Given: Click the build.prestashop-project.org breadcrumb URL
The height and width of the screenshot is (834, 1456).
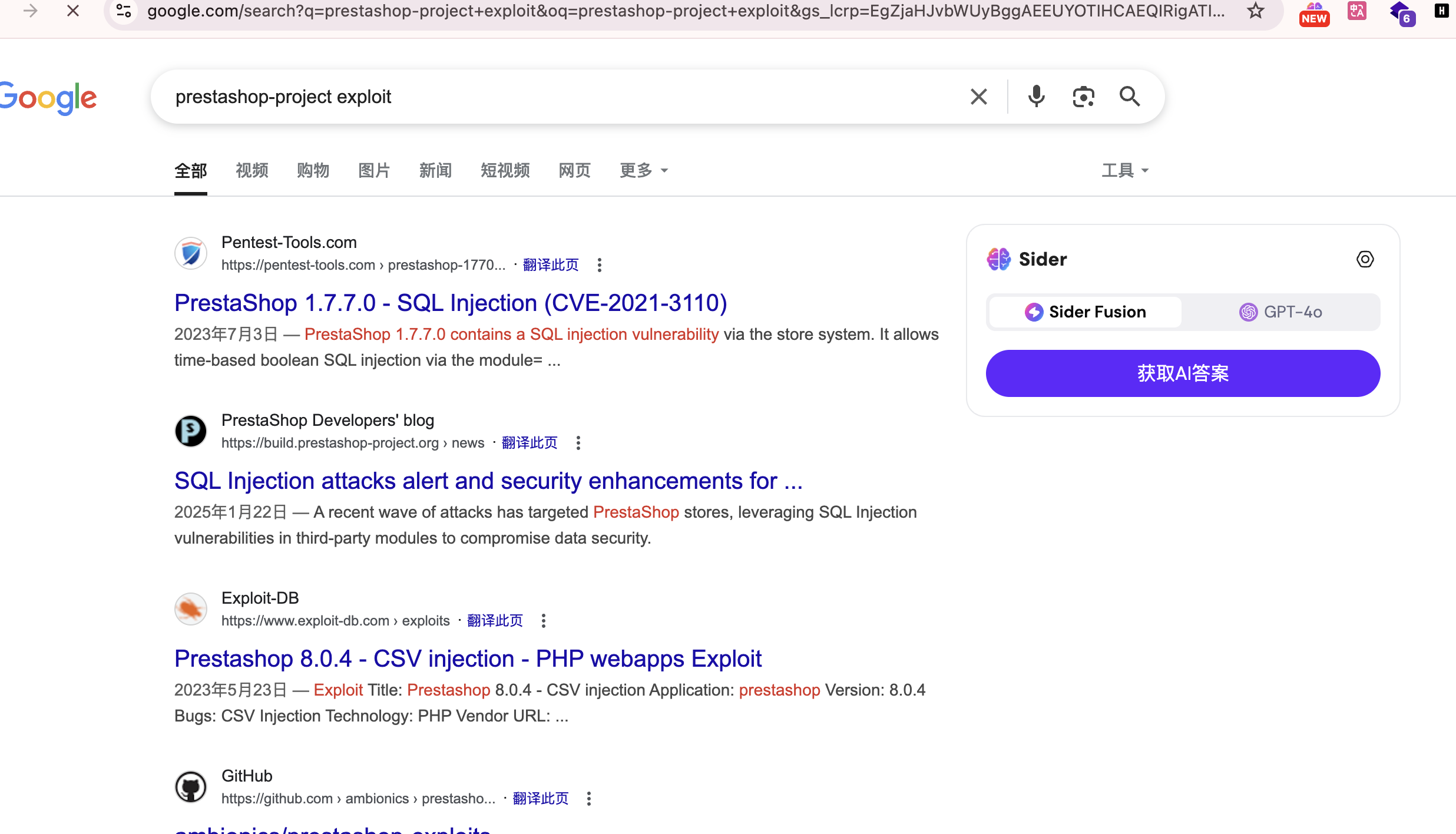Looking at the screenshot, I should click(x=353, y=443).
